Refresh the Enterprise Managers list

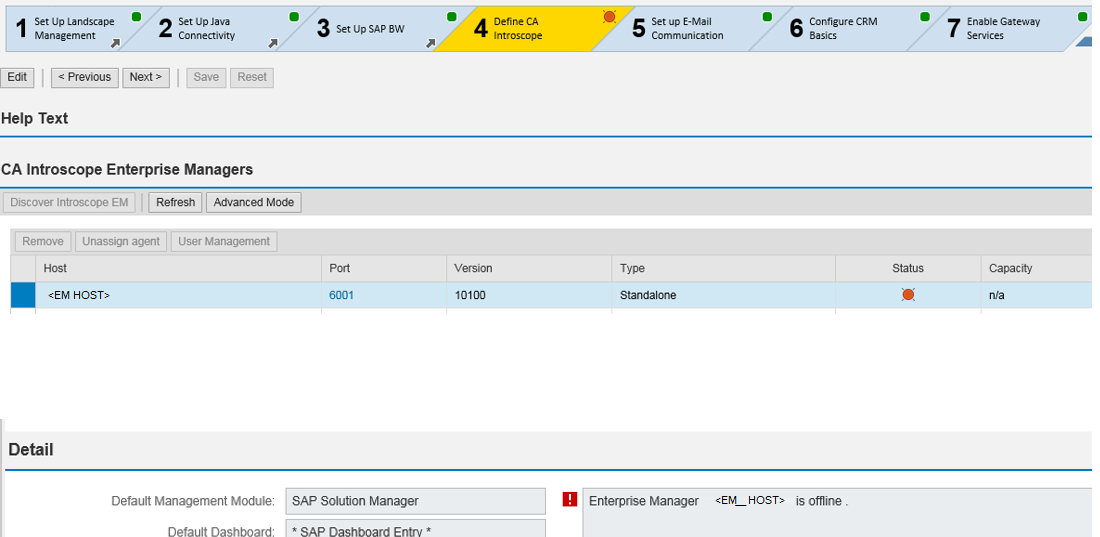[175, 202]
